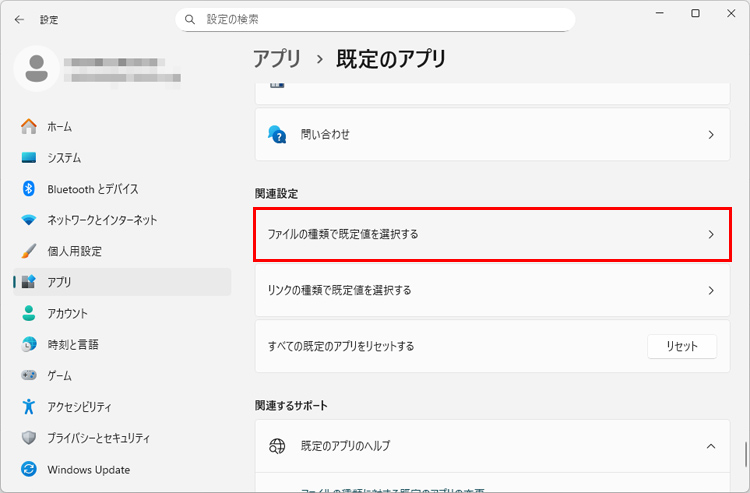Click the Accessibility figure icon
Viewport: 750px width, 493px height.
click(x=29, y=406)
